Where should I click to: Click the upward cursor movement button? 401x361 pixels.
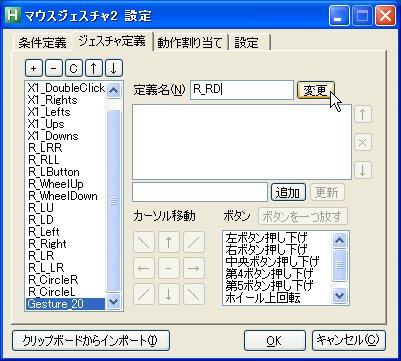click(x=169, y=242)
